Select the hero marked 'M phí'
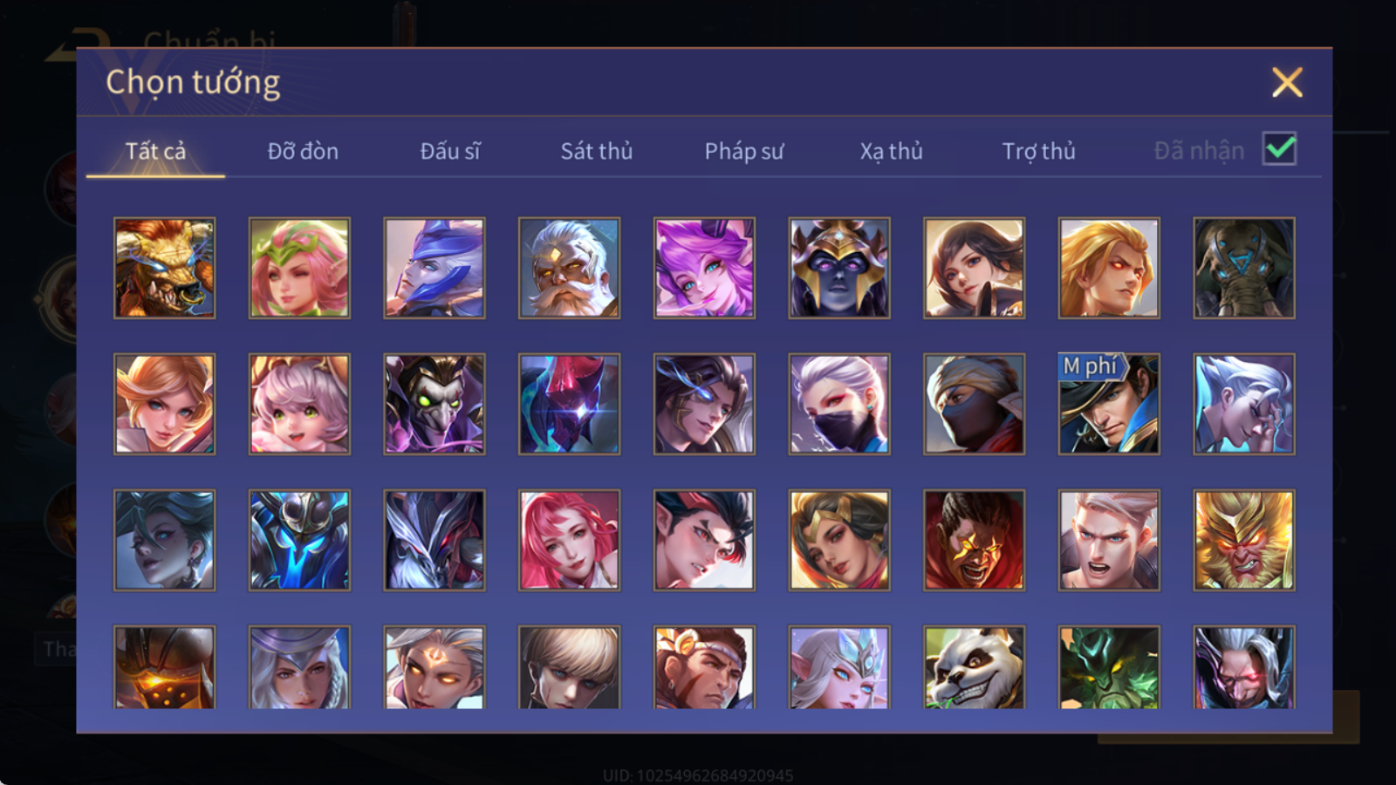 pos(1109,404)
